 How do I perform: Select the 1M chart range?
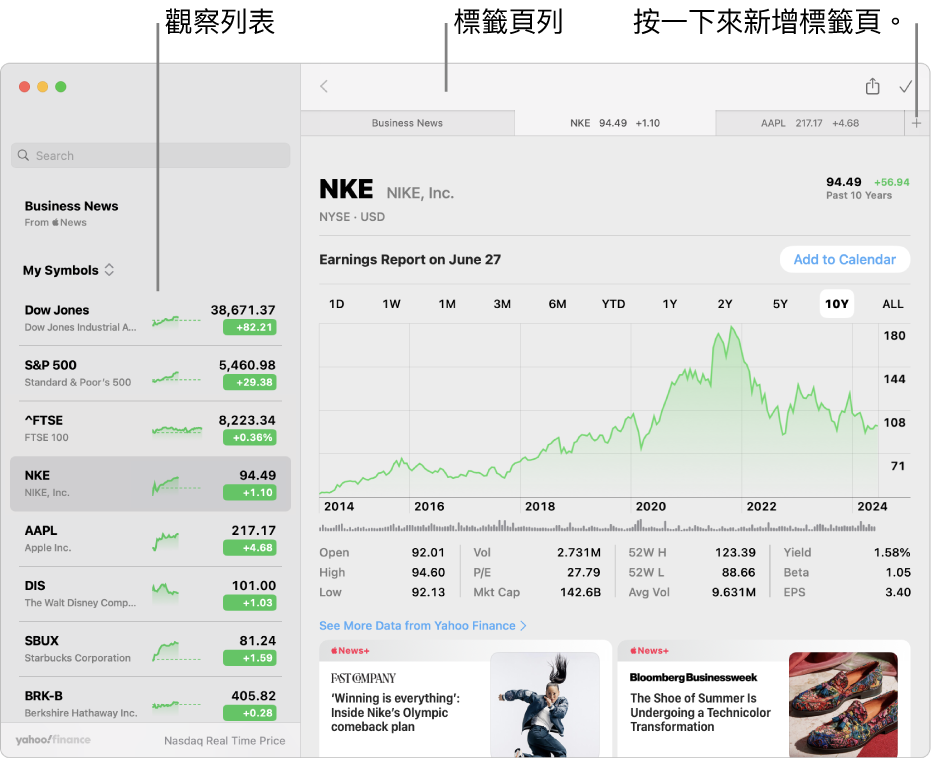tap(447, 304)
